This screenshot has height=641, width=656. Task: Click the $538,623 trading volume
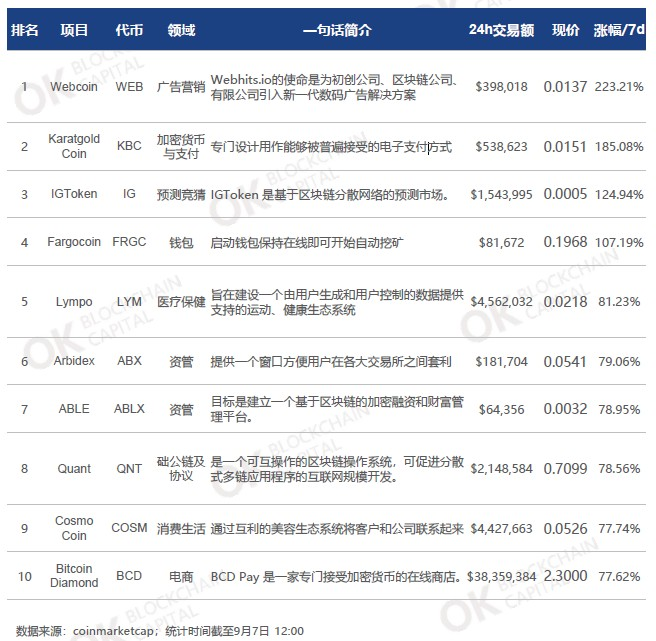[x=501, y=146]
